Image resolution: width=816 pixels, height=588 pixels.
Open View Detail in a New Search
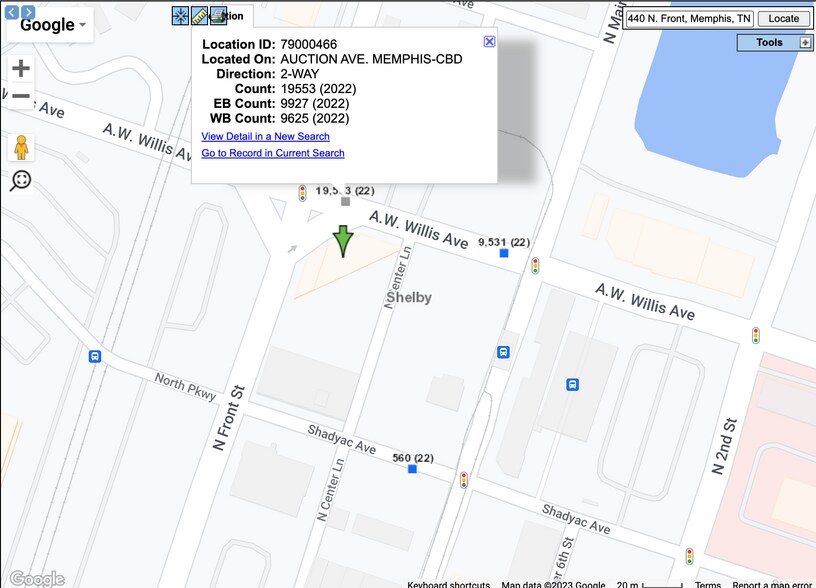(x=265, y=136)
